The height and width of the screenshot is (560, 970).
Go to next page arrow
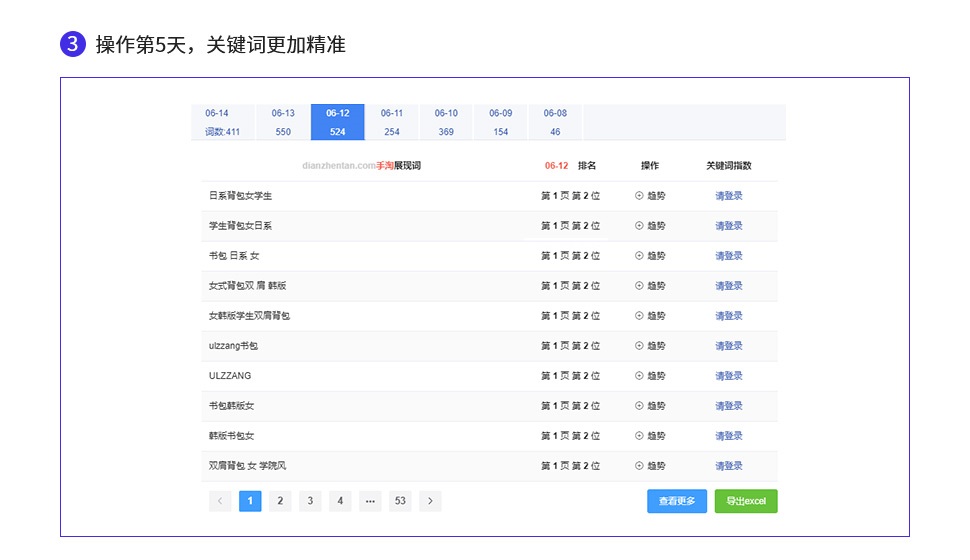click(x=430, y=501)
